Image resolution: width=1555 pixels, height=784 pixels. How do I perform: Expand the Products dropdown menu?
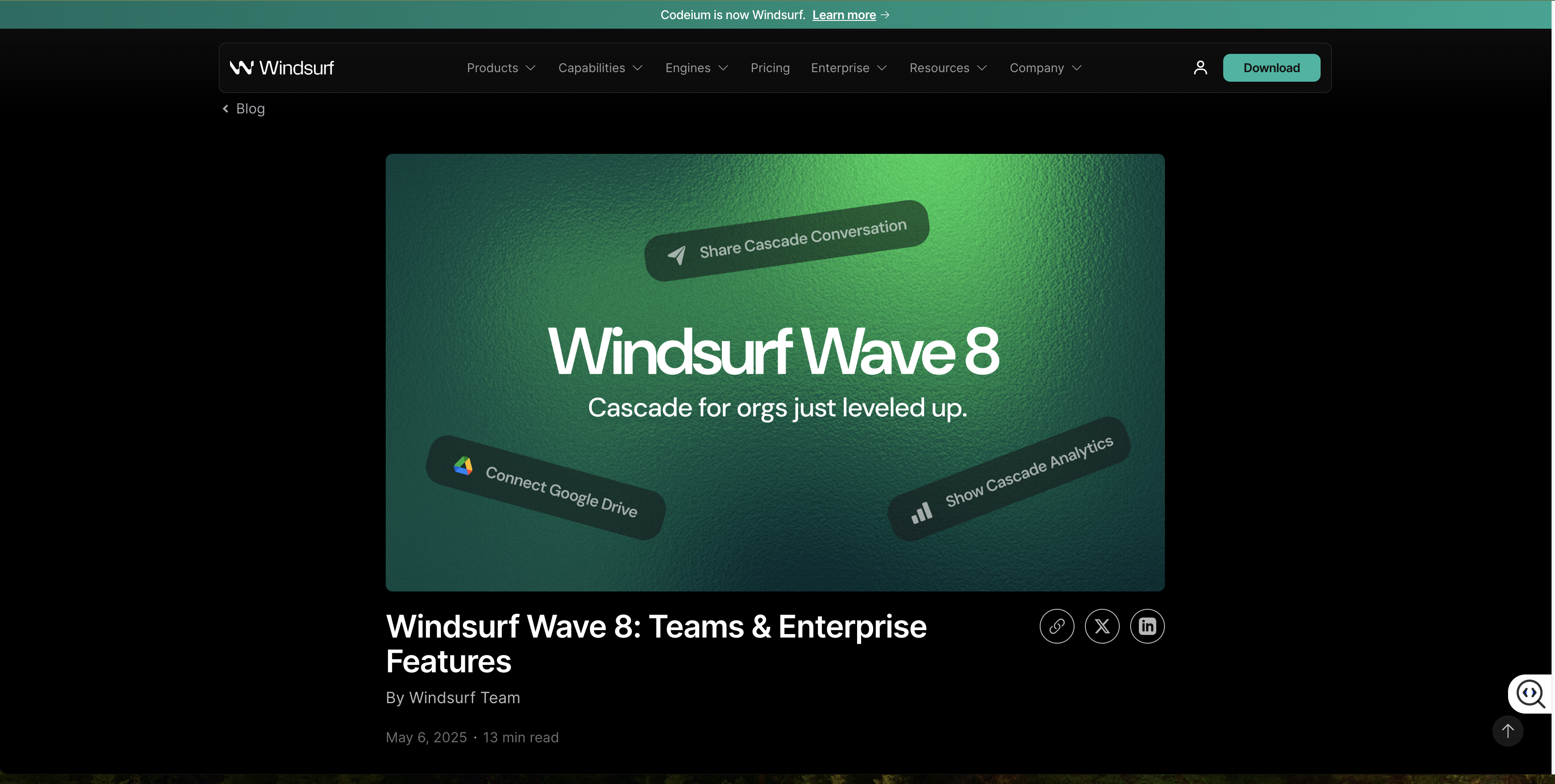[501, 68]
